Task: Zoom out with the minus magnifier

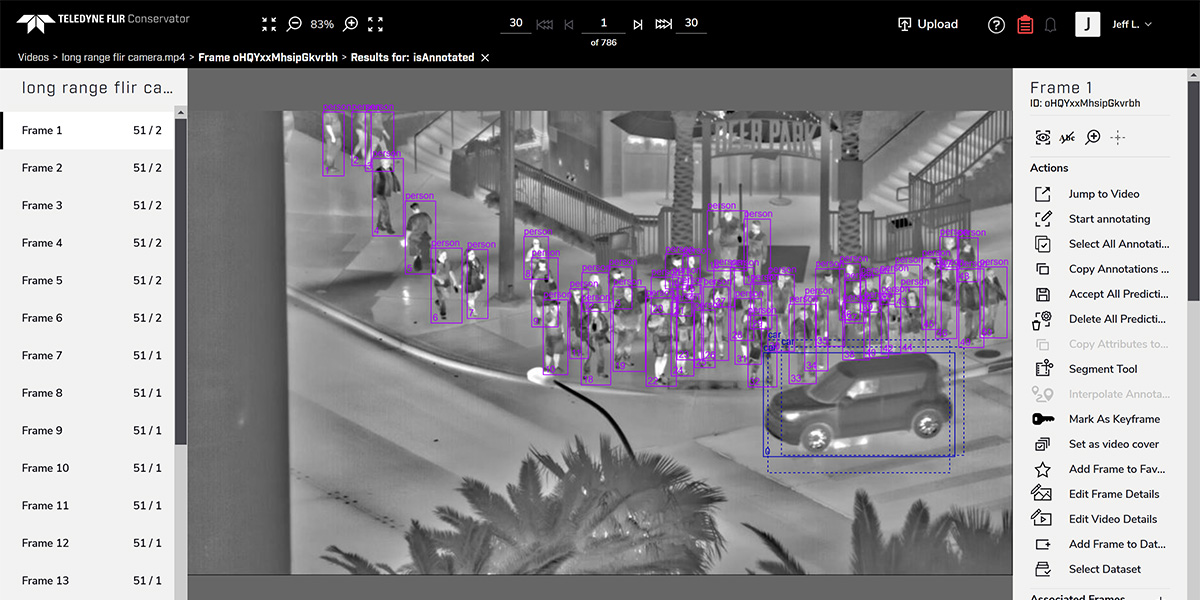Action: click(x=294, y=24)
